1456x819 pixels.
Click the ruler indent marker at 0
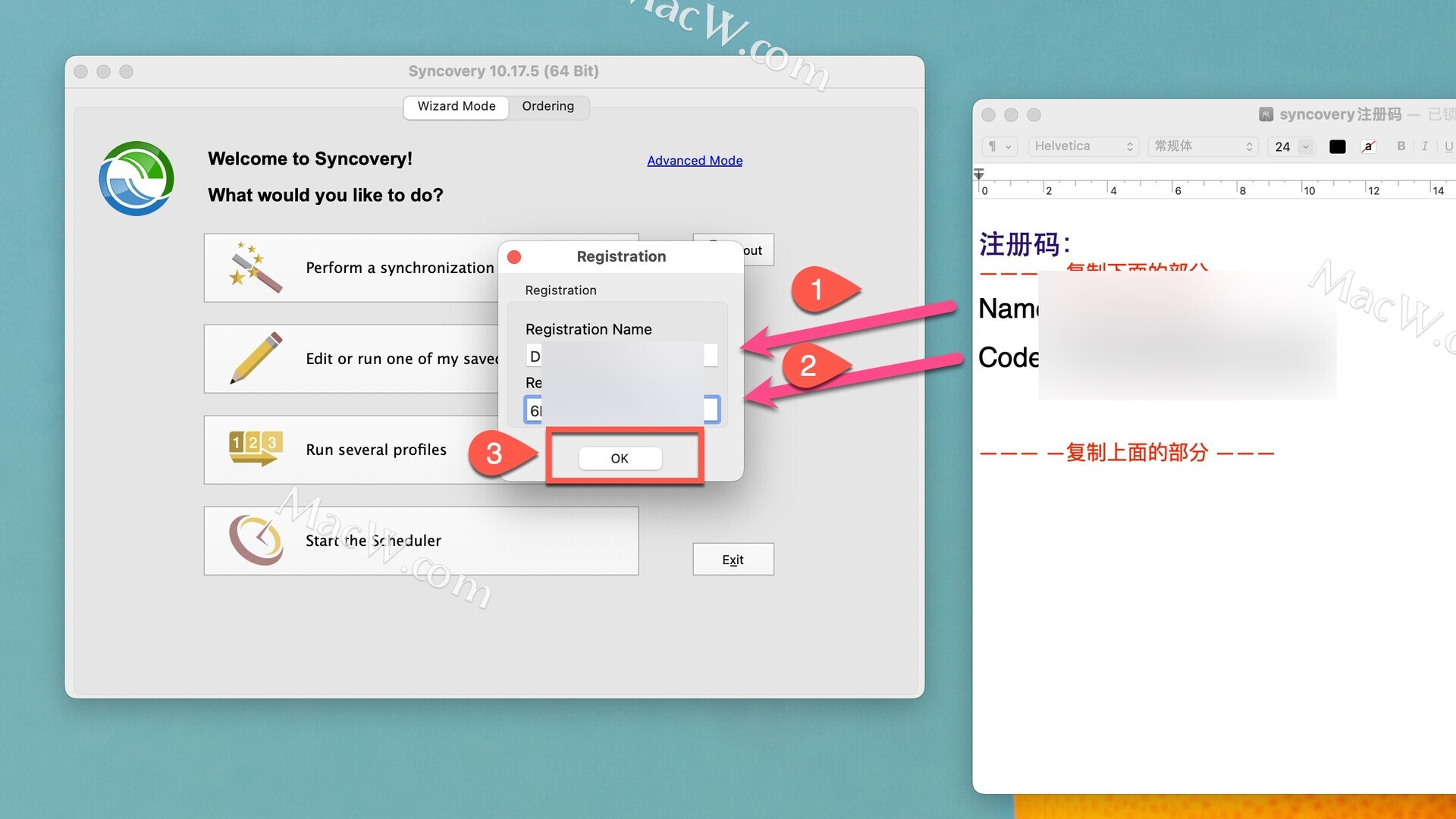pyautogui.click(x=979, y=174)
